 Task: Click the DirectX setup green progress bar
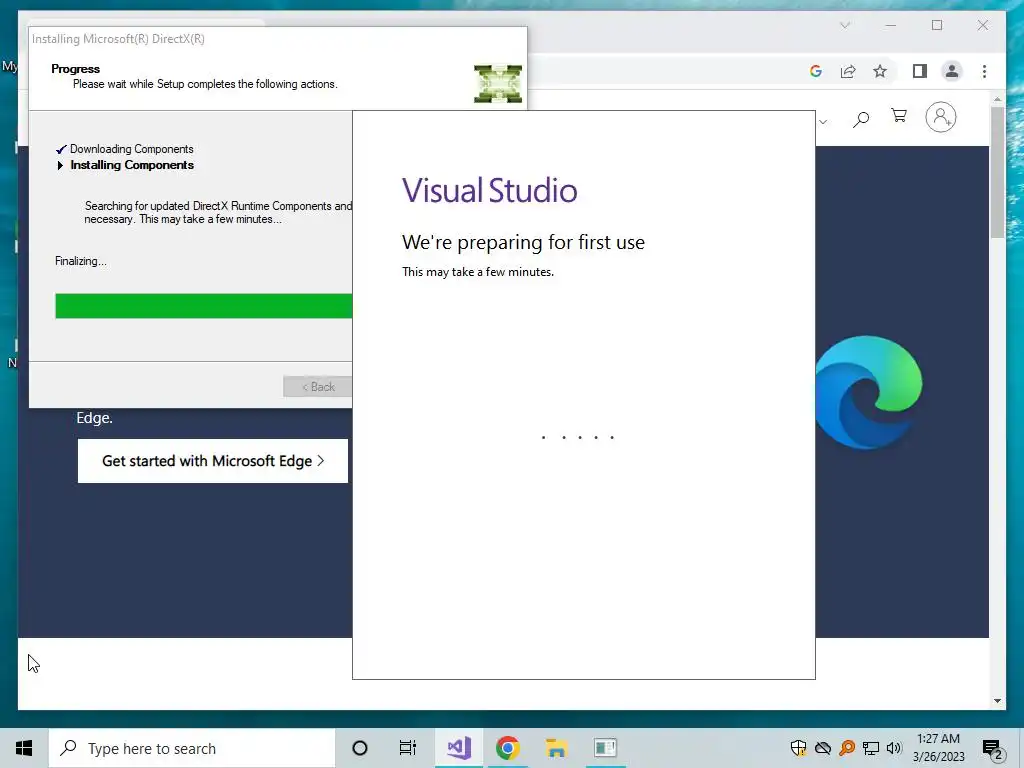[x=204, y=306]
